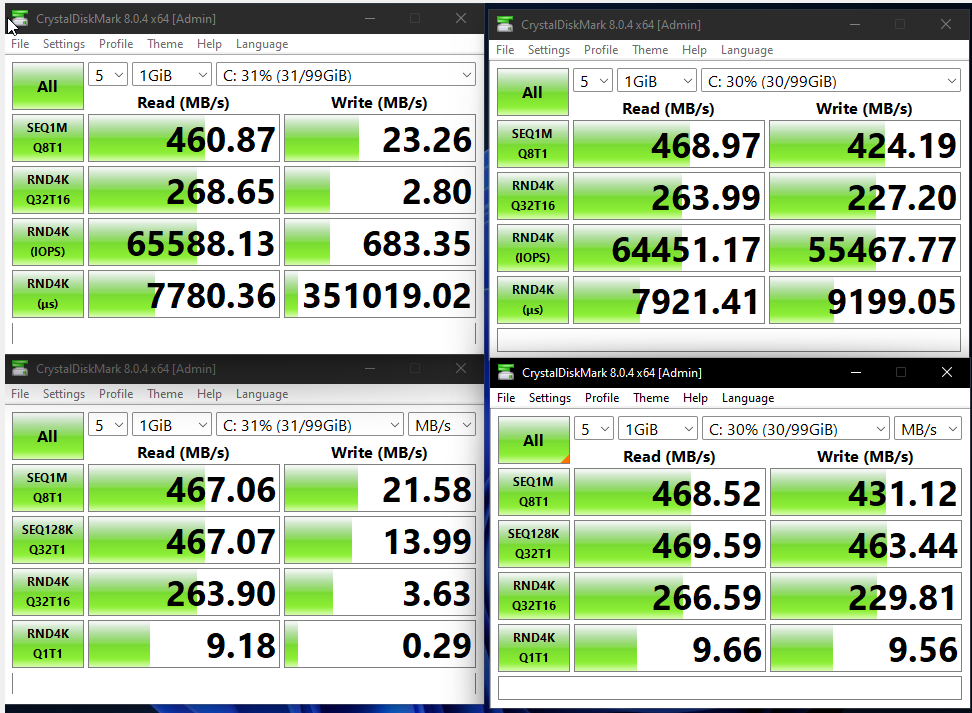Click the app icon in the bottom-left window's title bar
The image size is (972, 713).
[19, 368]
